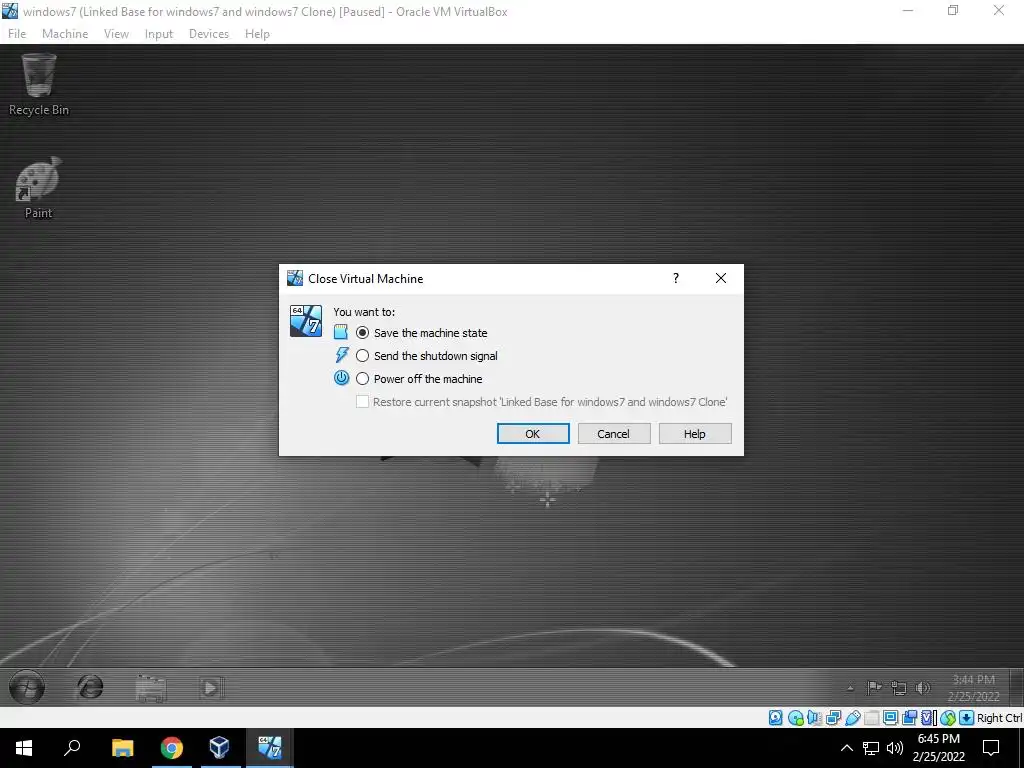Select 'Save the machine state' radio button
The width and height of the screenshot is (1024, 768).
tap(362, 333)
